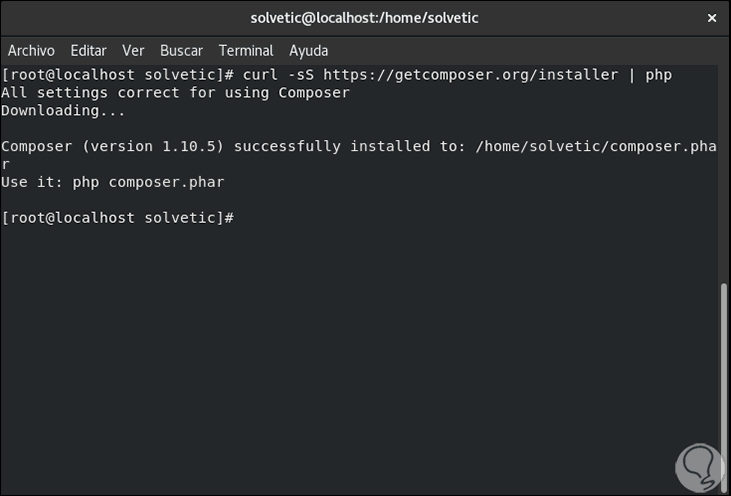Viewport: 731px width, 496px height.
Task: Click the "All settings correct" message line
Action: [175, 93]
